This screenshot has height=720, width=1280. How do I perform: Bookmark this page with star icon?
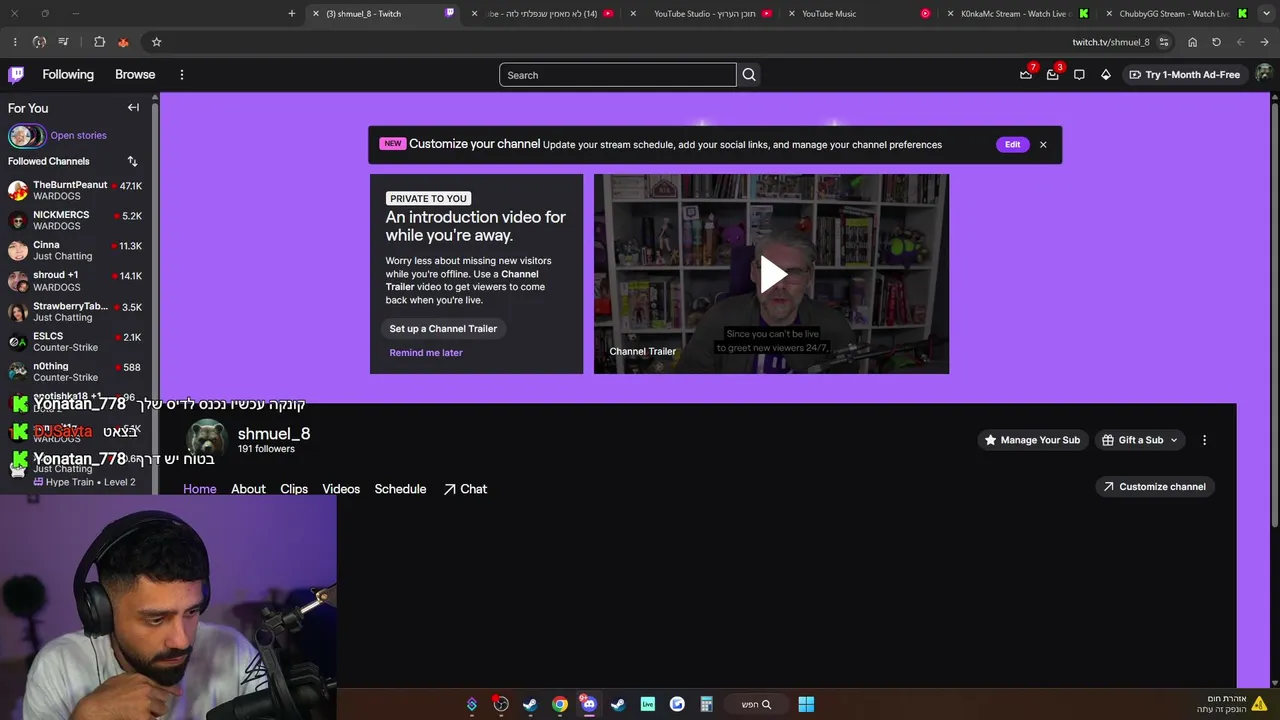point(156,42)
